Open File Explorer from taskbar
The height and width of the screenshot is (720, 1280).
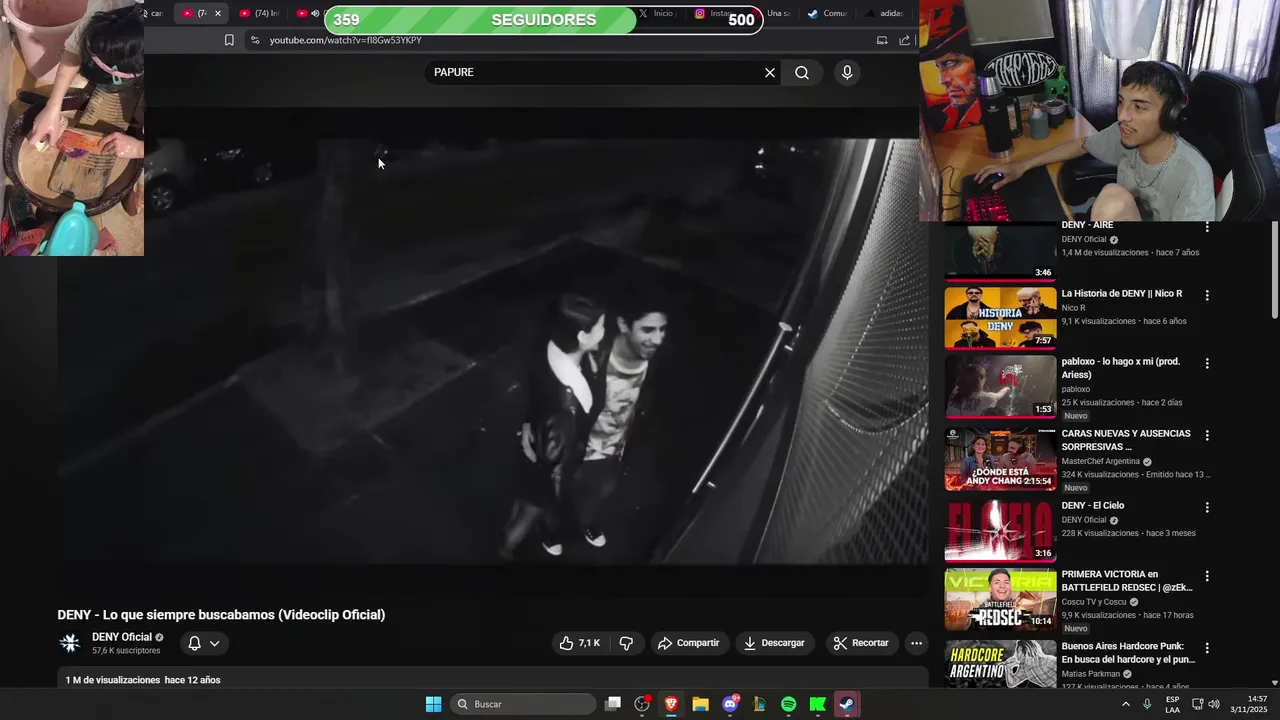[x=701, y=704]
